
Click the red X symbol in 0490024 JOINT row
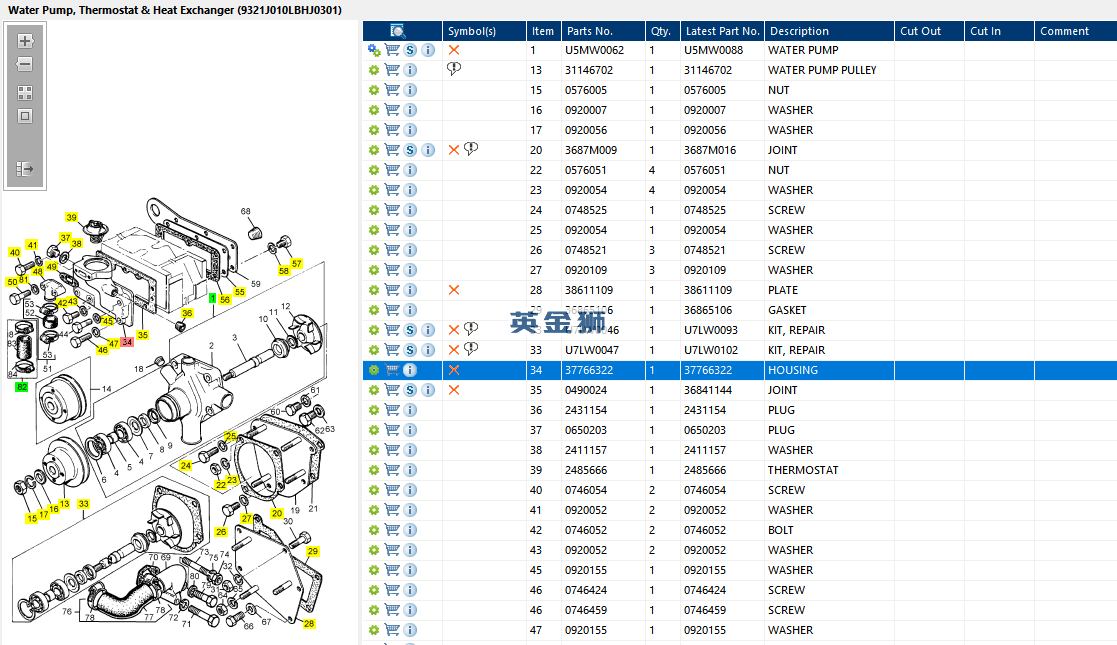(454, 390)
